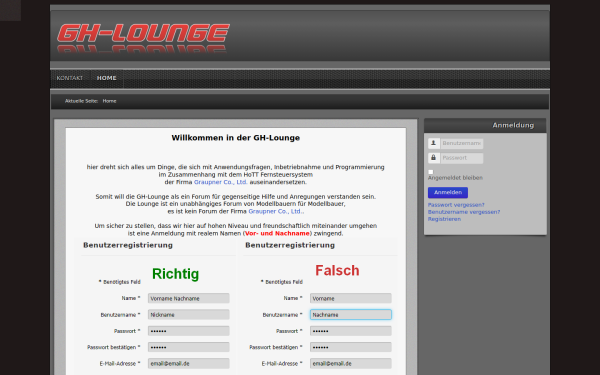
Task: Click the Willkommen in der GH-Lounge heading
Action: point(236,138)
